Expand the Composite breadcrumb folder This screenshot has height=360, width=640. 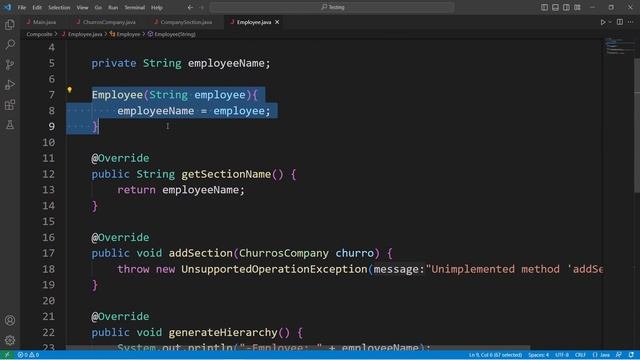pyautogui.click(x=39, y=34)
